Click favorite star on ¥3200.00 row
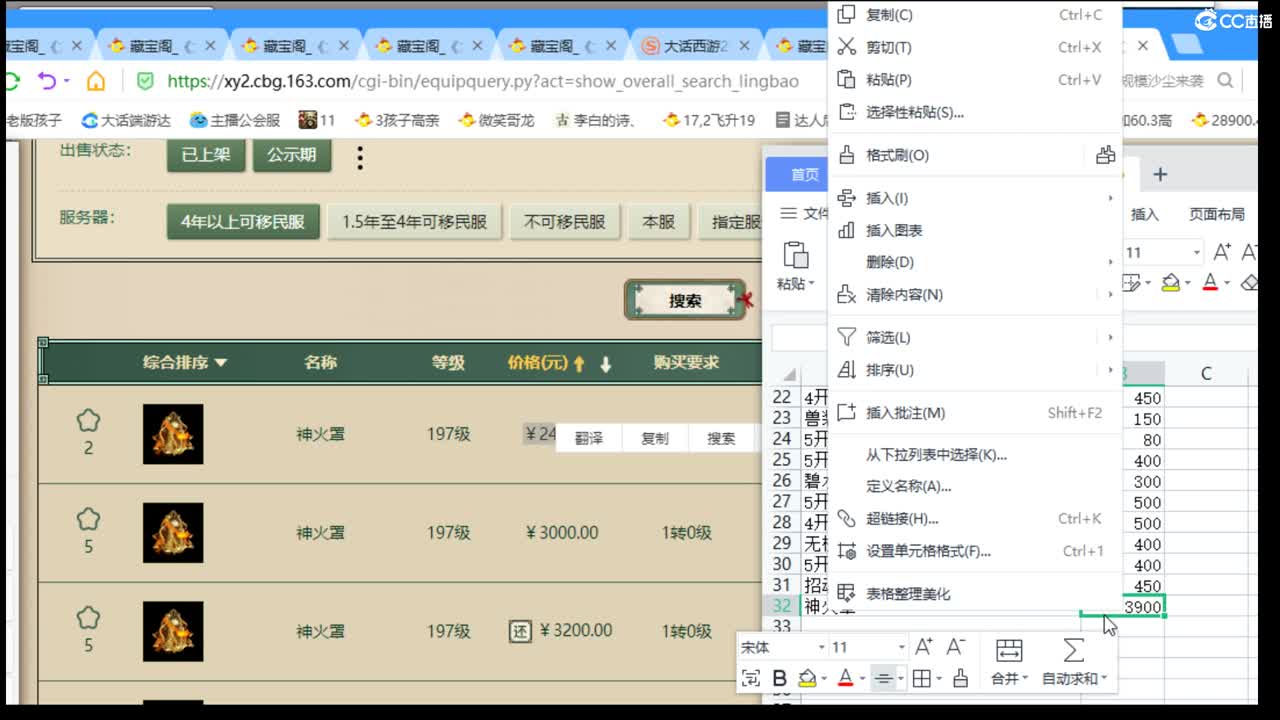 pyautogui.click(x=88, y=618)
